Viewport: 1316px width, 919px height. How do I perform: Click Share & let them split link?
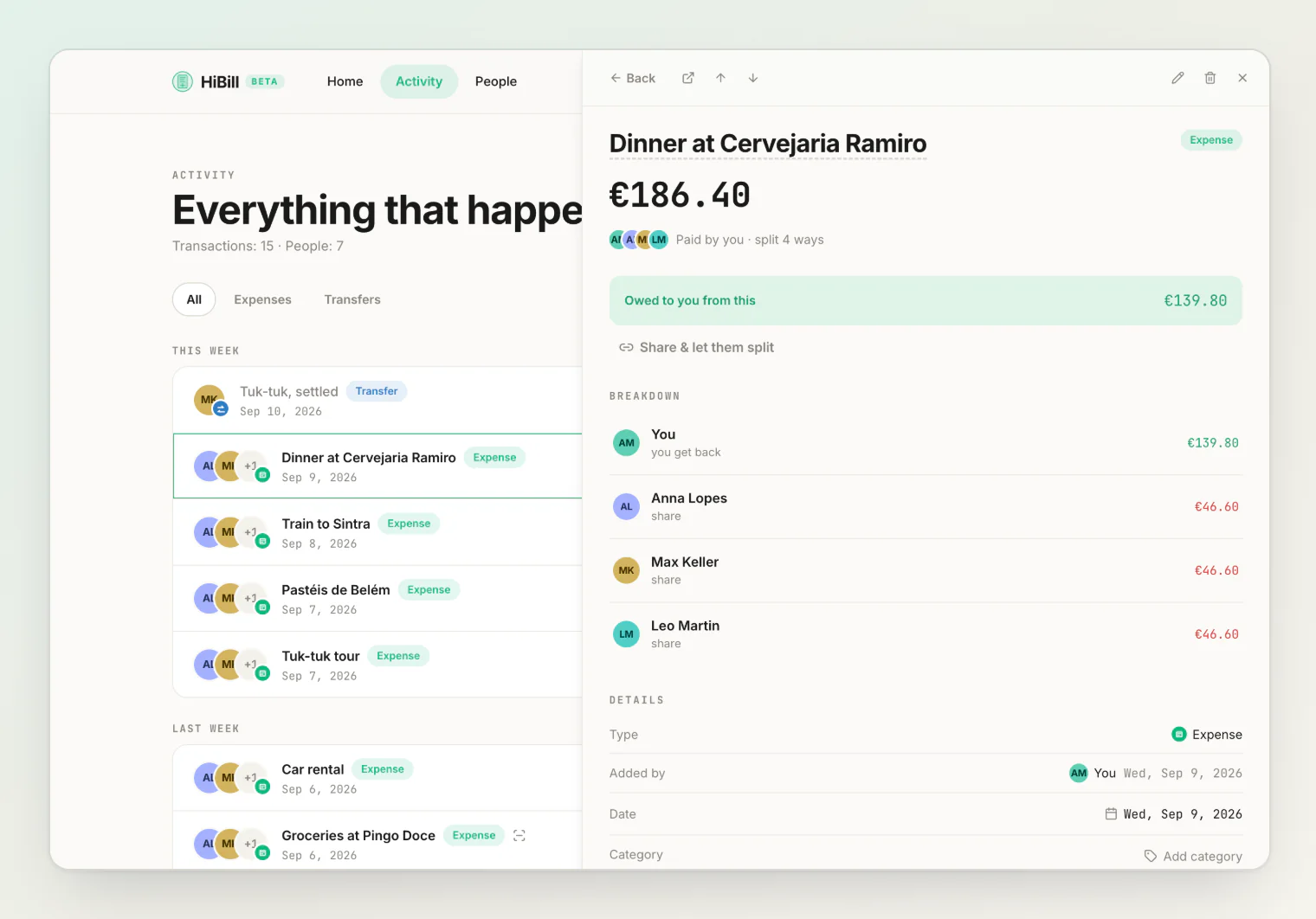click(697, 348)
